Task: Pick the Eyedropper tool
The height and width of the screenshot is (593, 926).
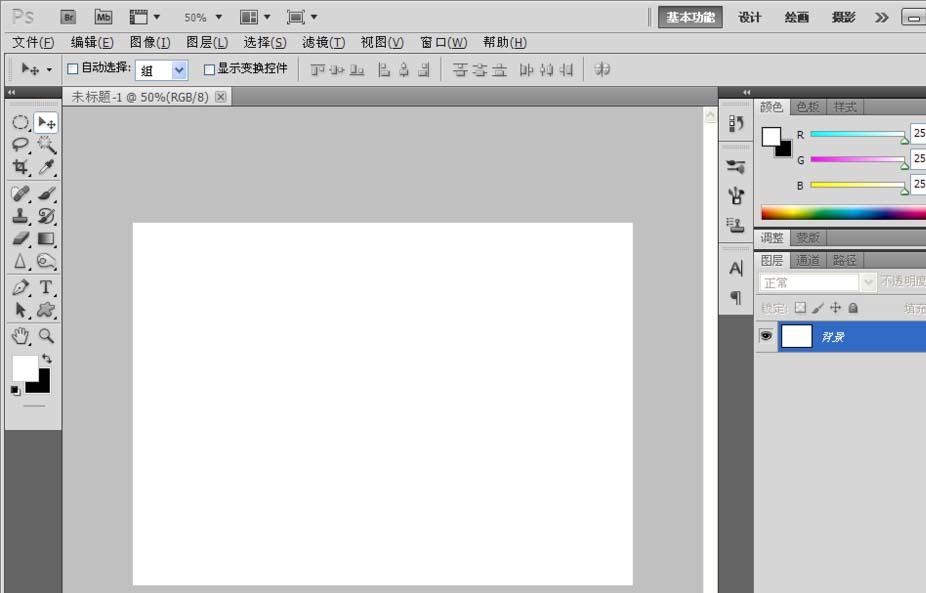Action: [46, 168]
